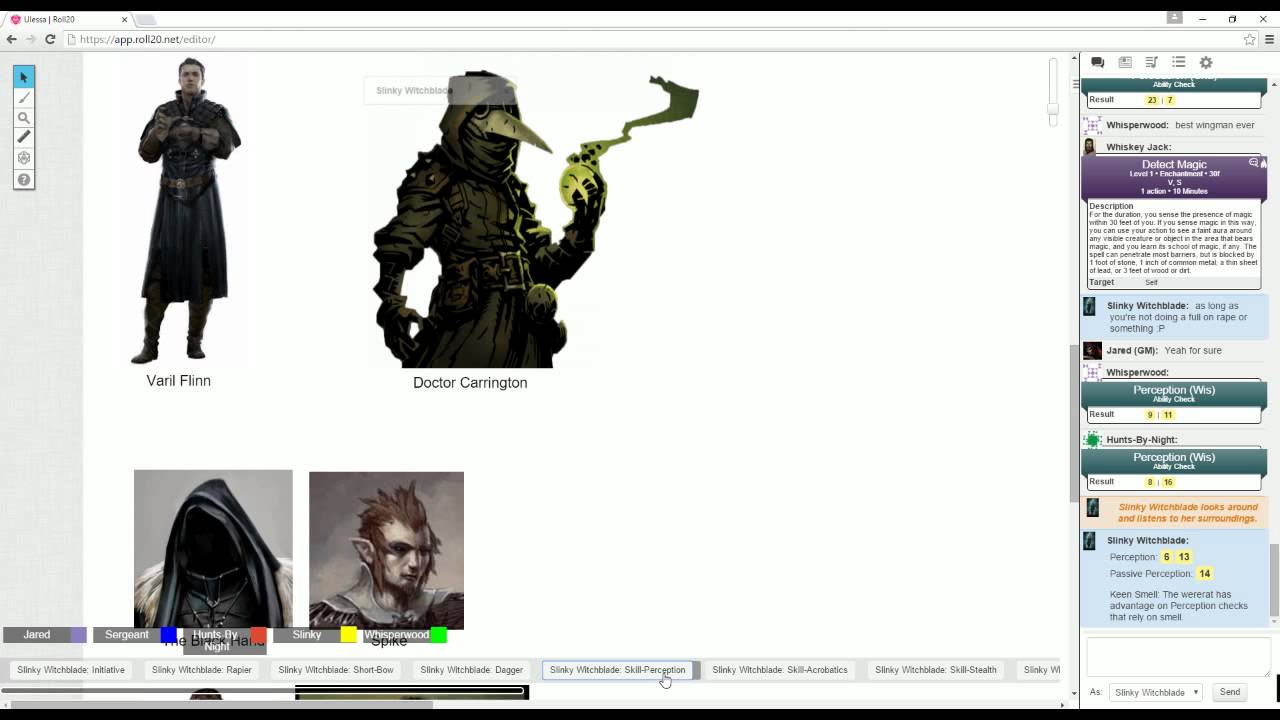This screenshot has height=720, width=1280.
Task: Reload the Roll20 page
Action: (x=50, y=39)
